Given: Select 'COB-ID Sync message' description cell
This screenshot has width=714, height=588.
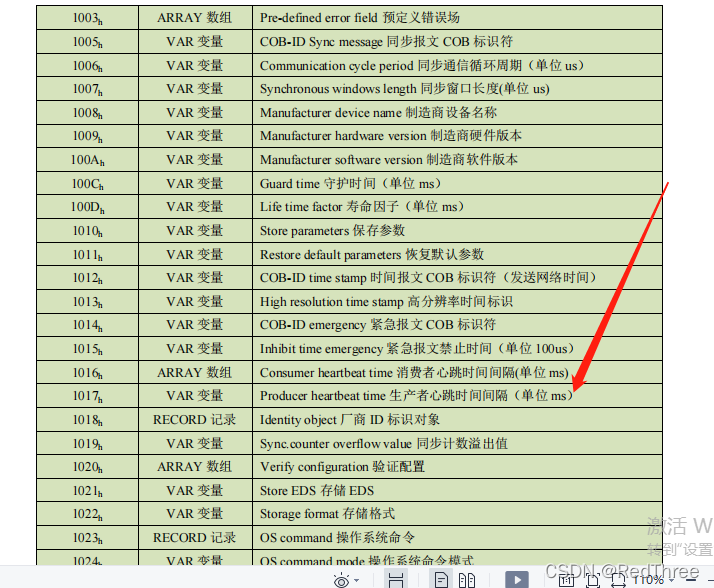Looking at the screenshot, I should 457,42.
